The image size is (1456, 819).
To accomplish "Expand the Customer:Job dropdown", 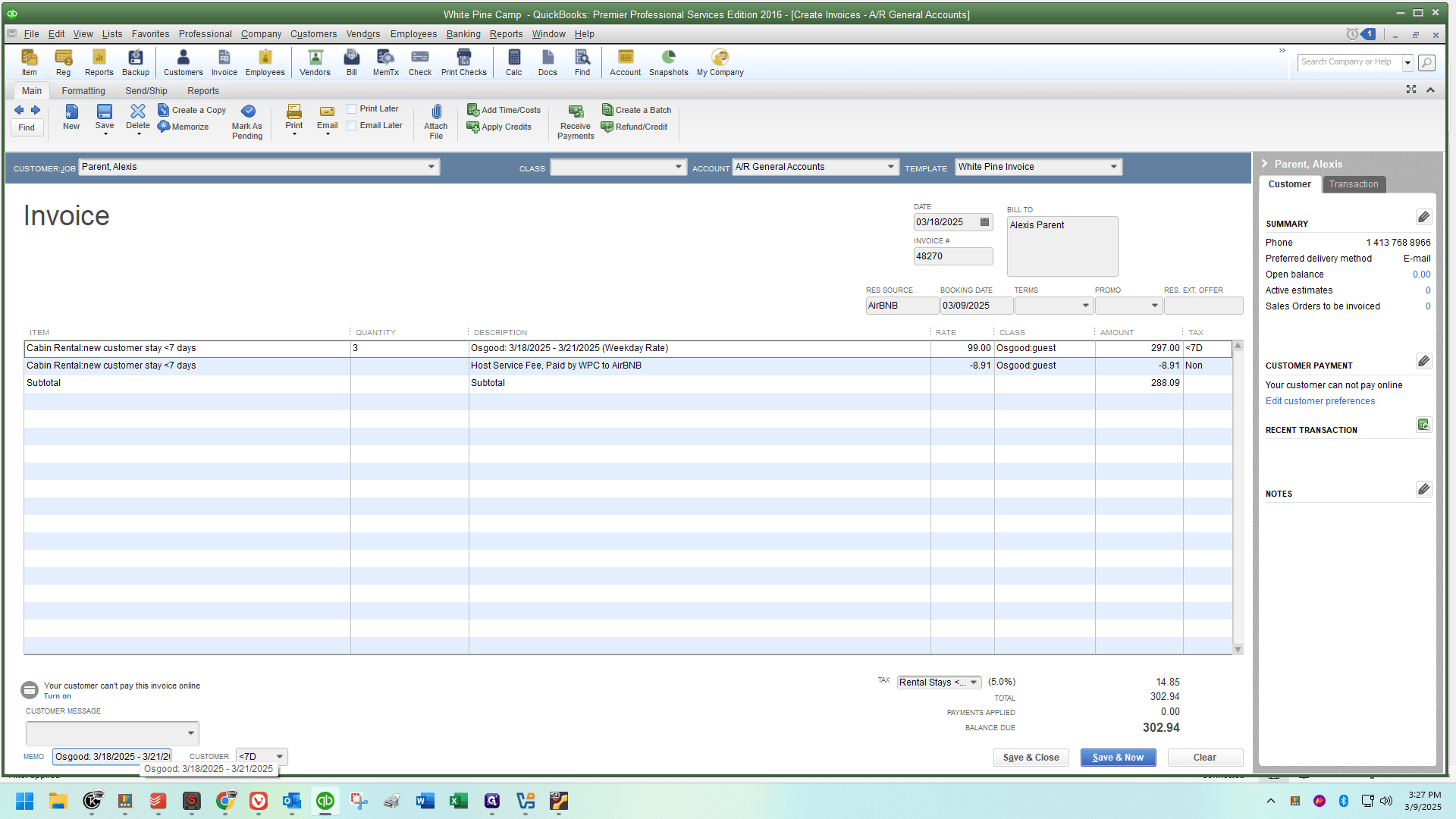I will pos(431,167).
